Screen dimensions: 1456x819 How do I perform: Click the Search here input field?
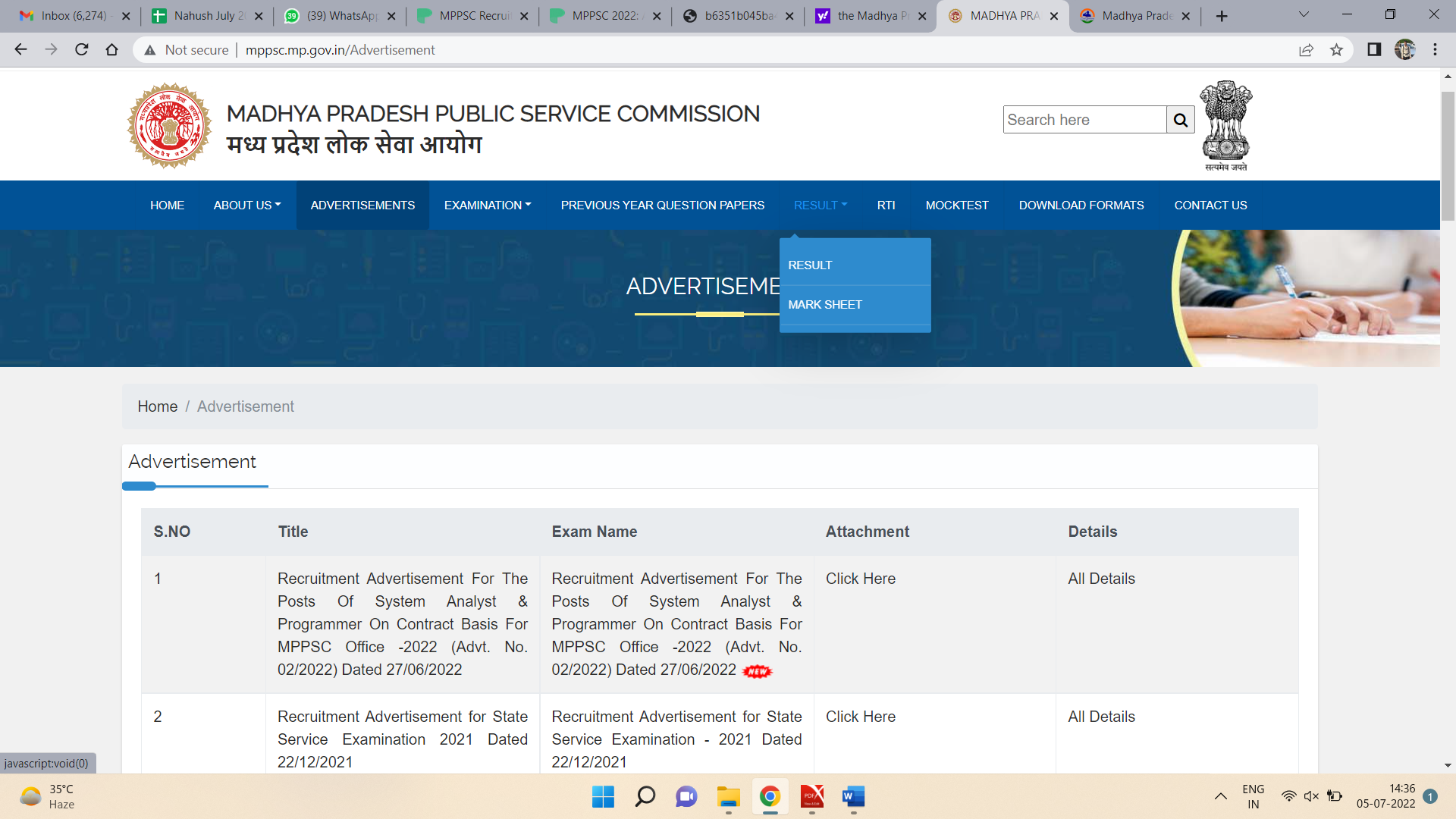tap(1084, 120)
